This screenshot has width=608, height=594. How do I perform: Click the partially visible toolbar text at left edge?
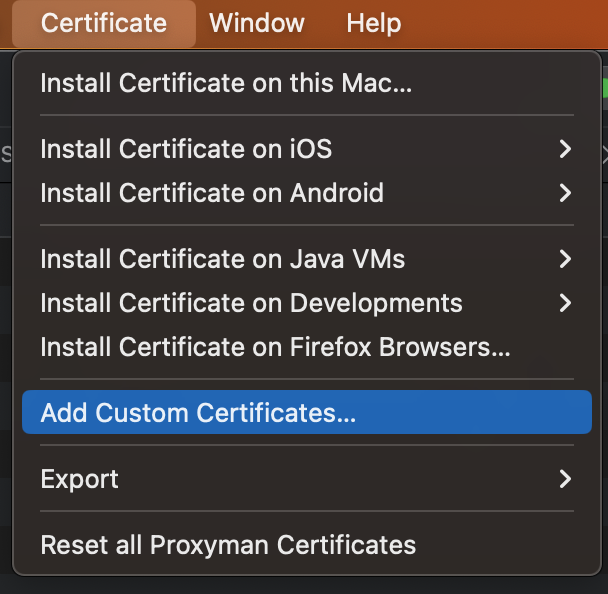tap(5, 152)
